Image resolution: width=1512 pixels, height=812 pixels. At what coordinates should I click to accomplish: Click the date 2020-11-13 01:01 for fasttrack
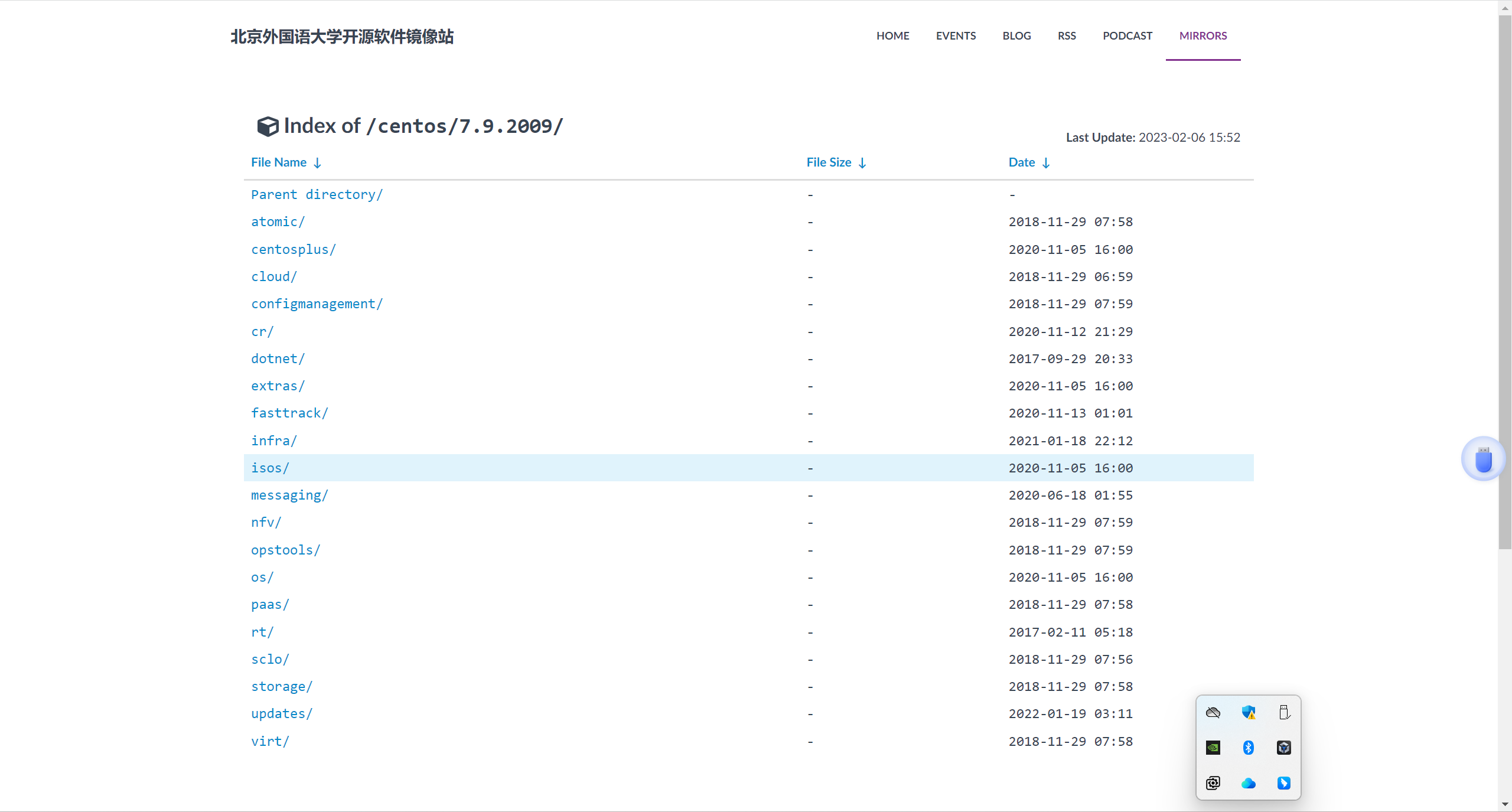coord(1071,413)
